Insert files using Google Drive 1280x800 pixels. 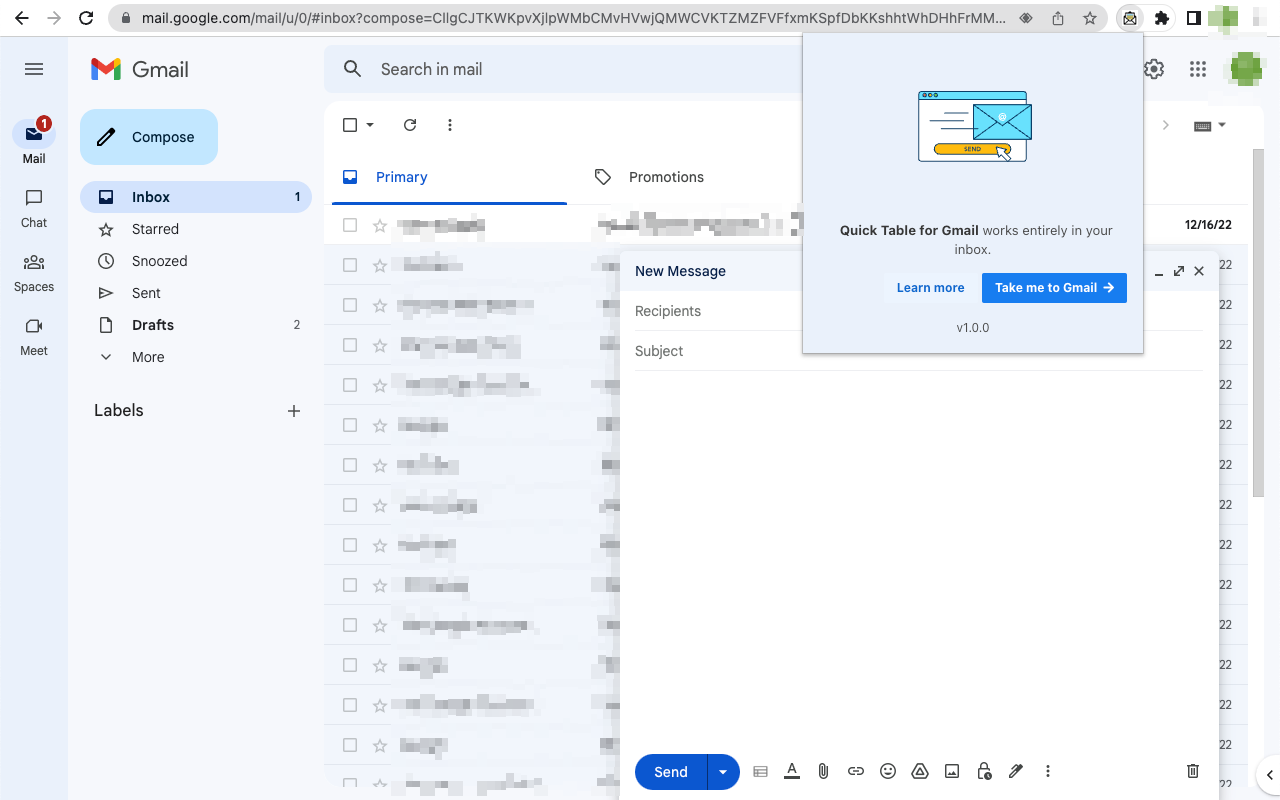pyautogui.click(x=920, y=771)
